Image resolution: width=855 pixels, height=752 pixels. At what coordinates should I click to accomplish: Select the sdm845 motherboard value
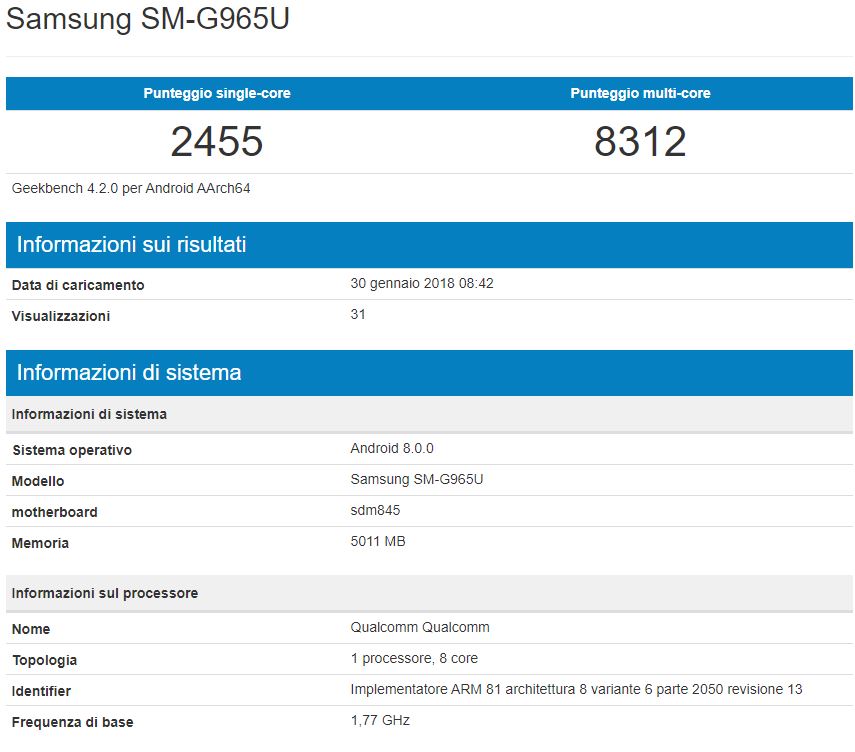pyautogui.click(x=376, y=510)
